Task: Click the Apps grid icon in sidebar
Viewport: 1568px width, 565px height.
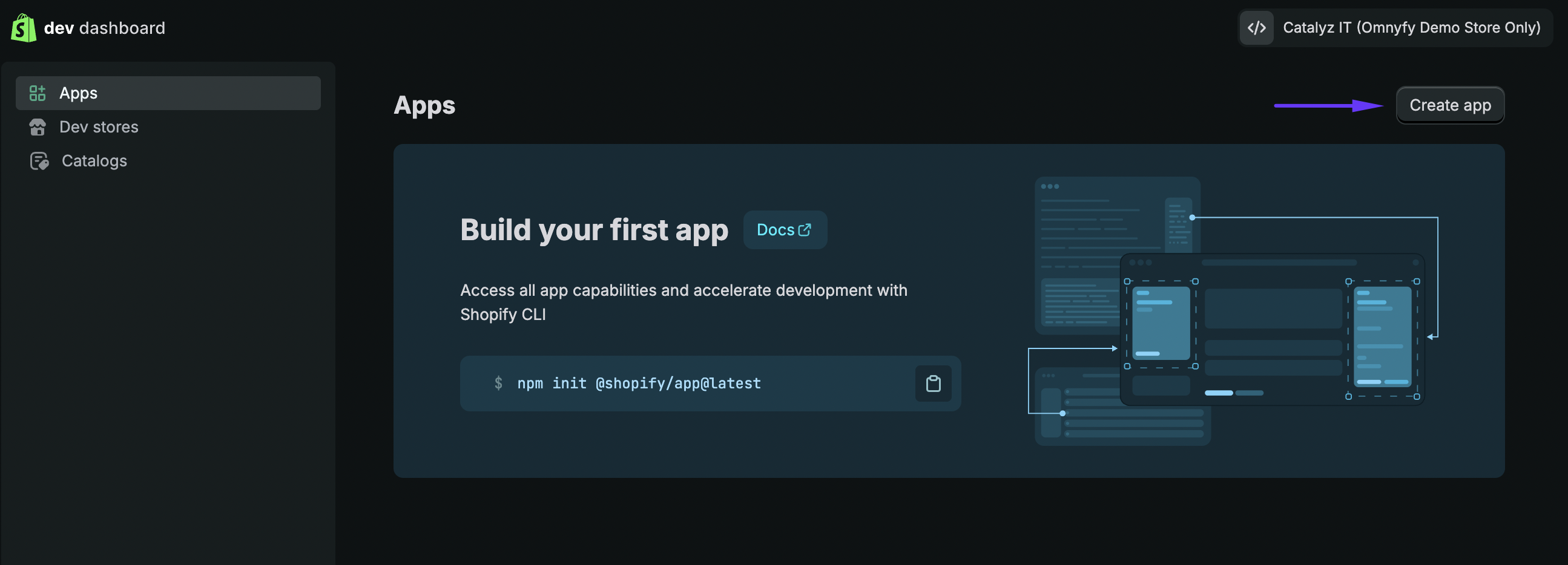Action: coord(38,93)
